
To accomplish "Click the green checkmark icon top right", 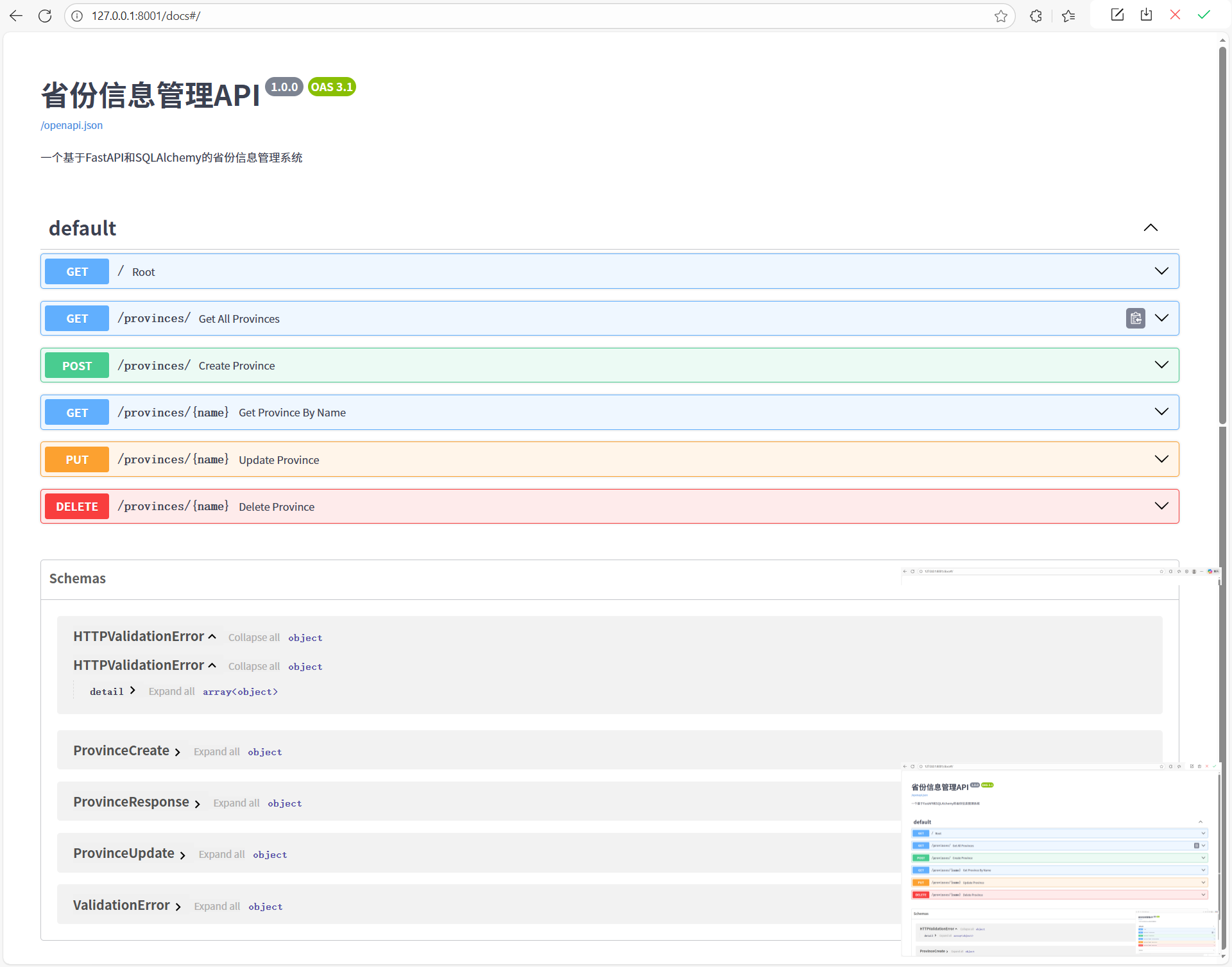I will [1204, 14].
